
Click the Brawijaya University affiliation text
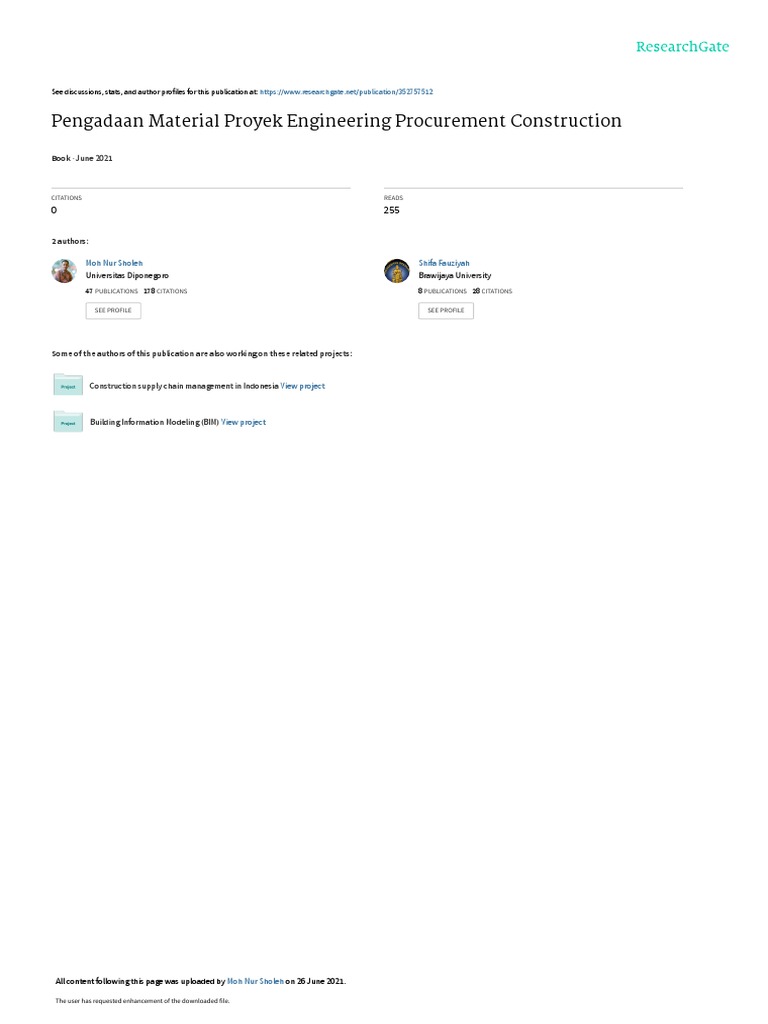(x=455, y=276)
